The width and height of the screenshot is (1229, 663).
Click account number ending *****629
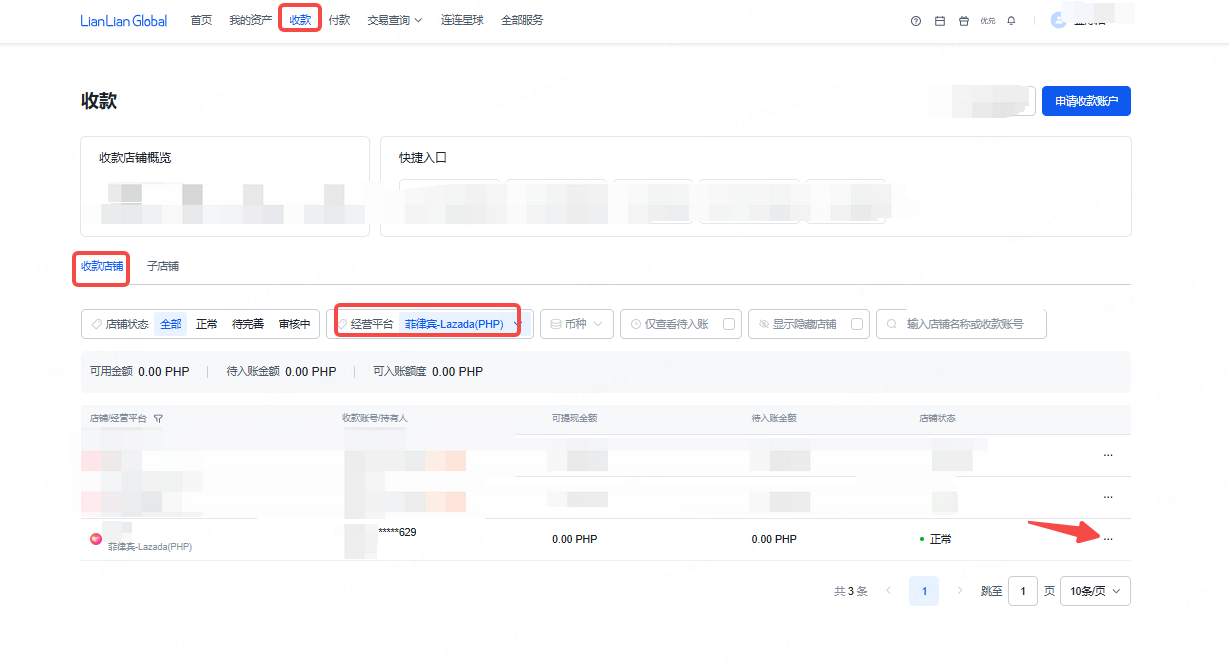397,532
